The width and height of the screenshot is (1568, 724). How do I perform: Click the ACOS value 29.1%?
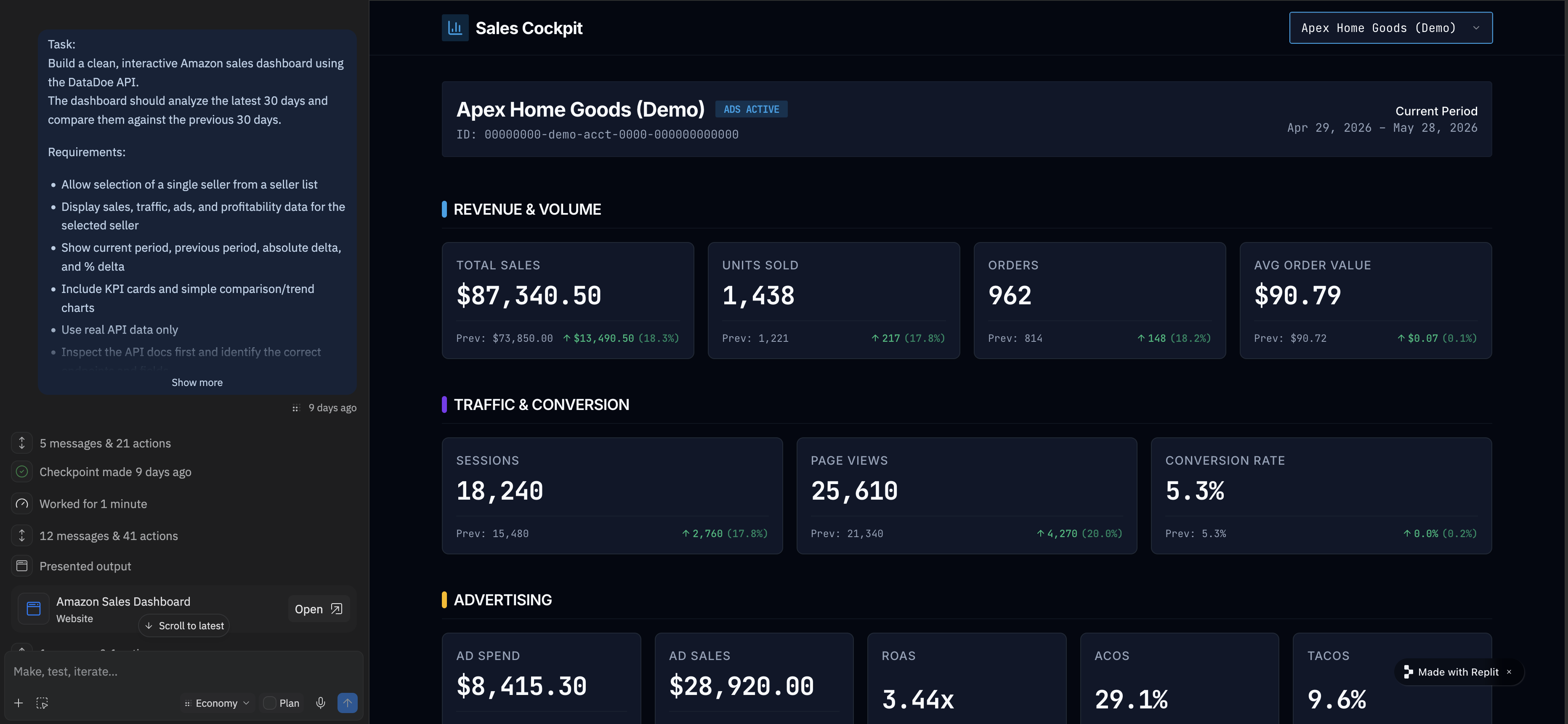(1131, 700)
